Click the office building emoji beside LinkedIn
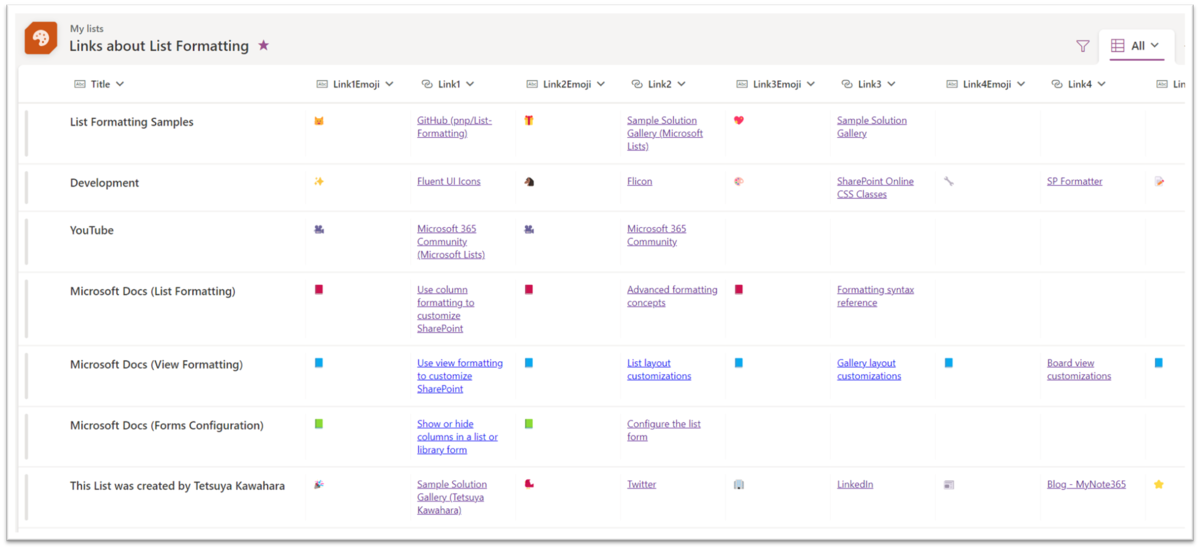 [x=739, y=484]
